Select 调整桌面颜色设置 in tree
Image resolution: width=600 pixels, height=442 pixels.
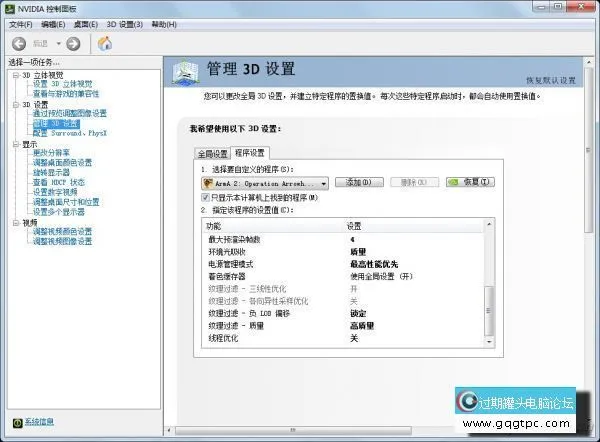(x=62, y=163)
